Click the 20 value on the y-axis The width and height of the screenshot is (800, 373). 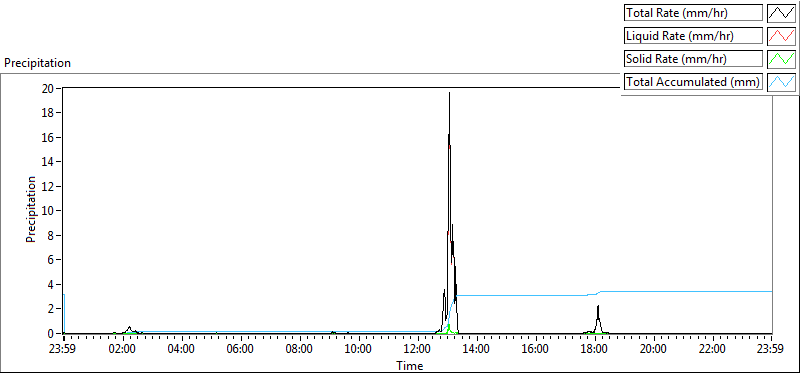[48, 88]
